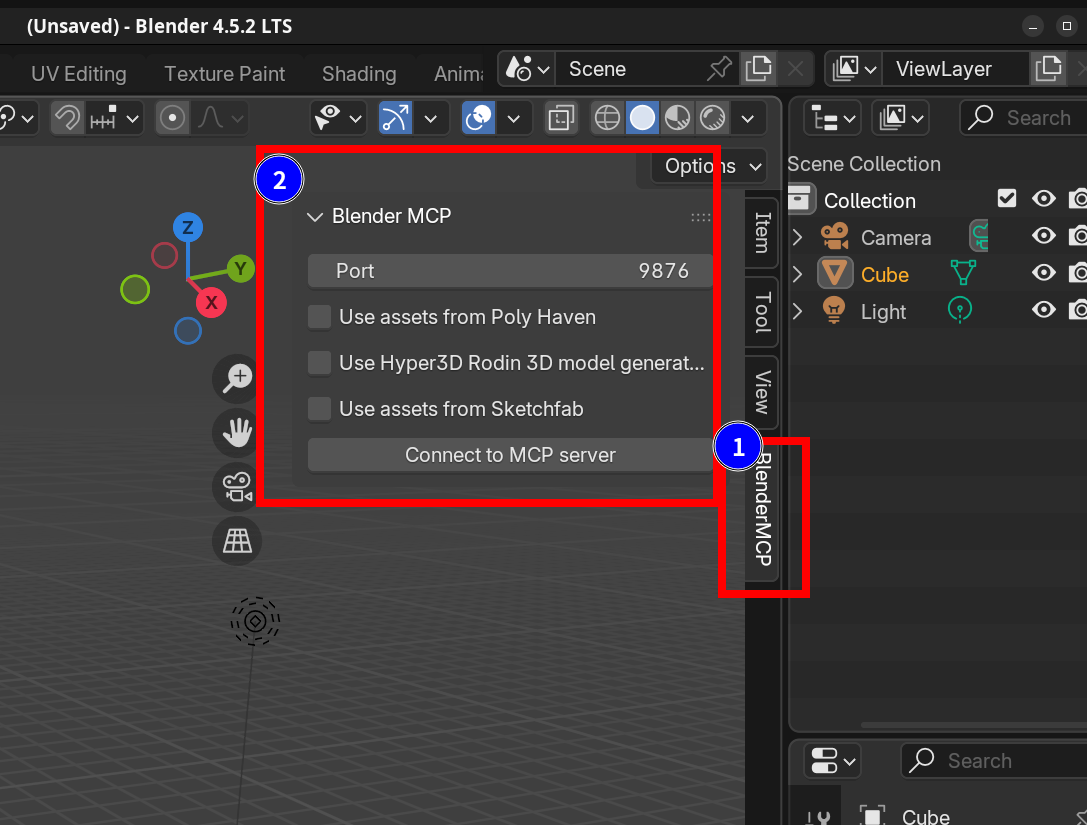Toggle snapping magnet icon

point(67,118)
